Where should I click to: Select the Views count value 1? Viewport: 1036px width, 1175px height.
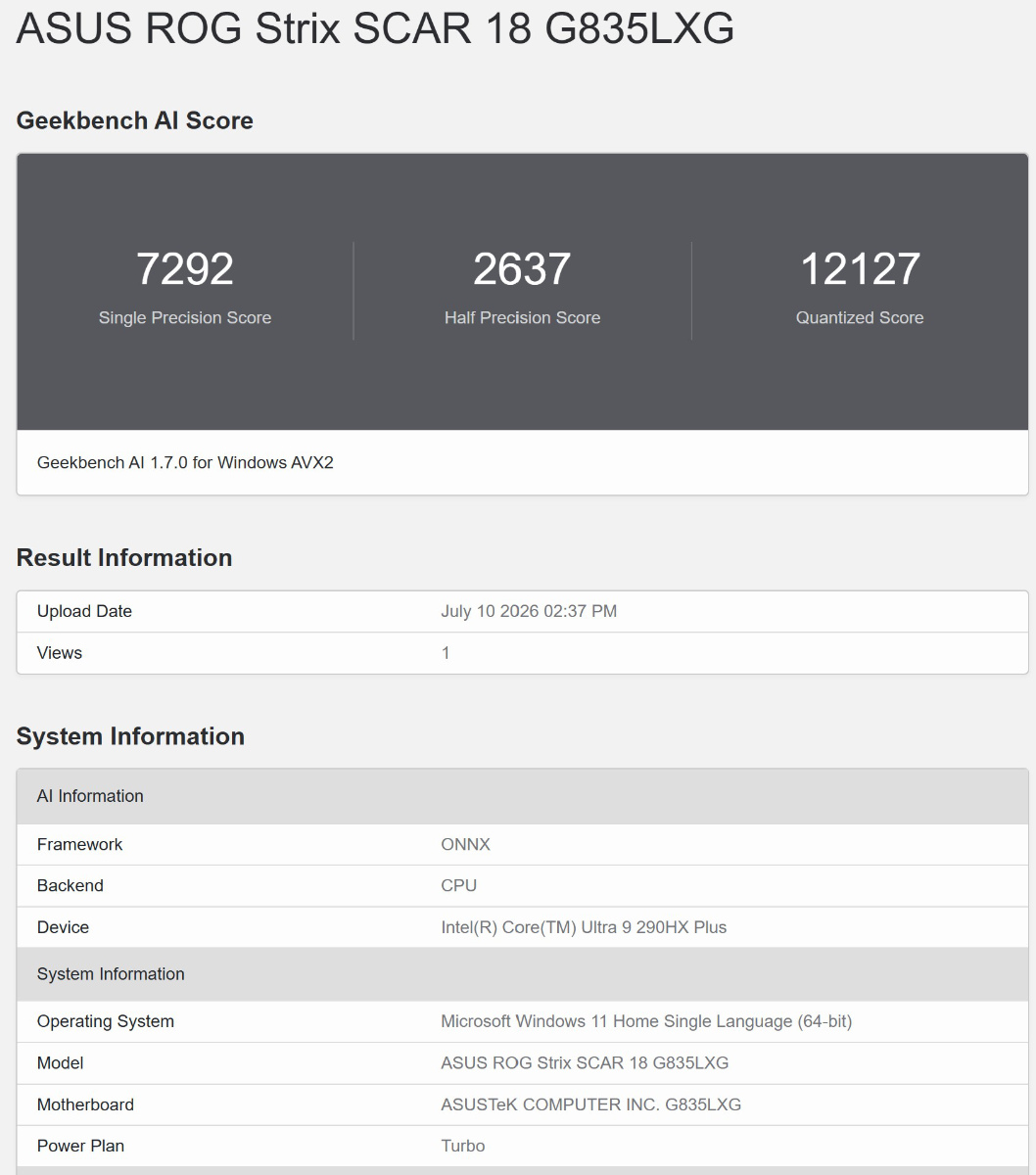pyautogui.click(x=446, y=653)
